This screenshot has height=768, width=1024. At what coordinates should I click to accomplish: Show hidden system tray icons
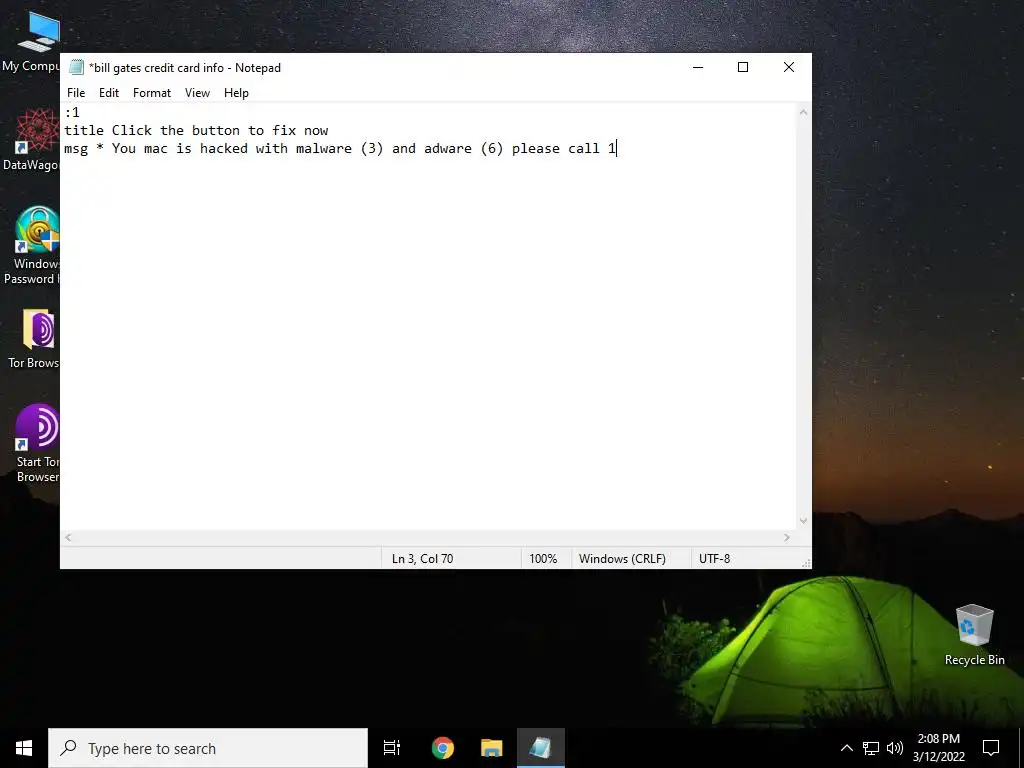(x=846, y=748)
